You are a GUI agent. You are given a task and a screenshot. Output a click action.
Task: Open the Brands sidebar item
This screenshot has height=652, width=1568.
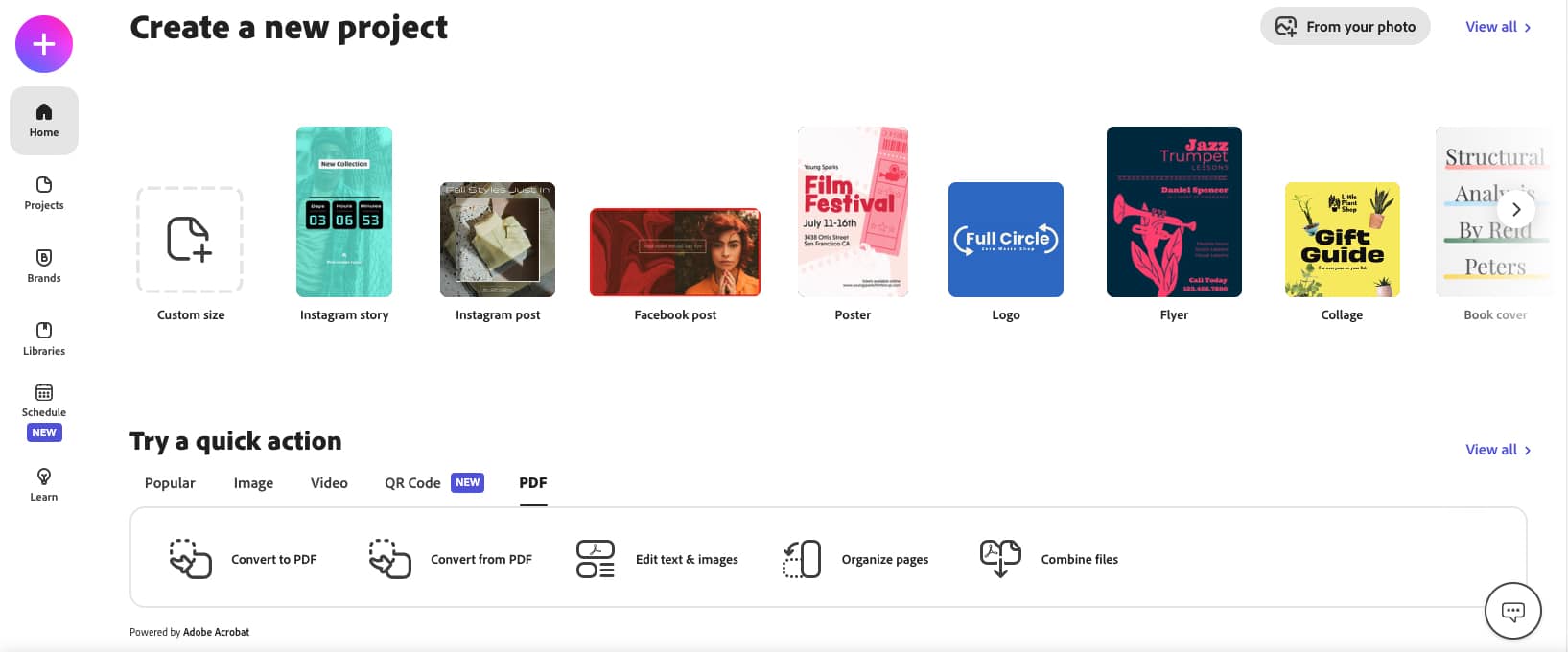44,266
